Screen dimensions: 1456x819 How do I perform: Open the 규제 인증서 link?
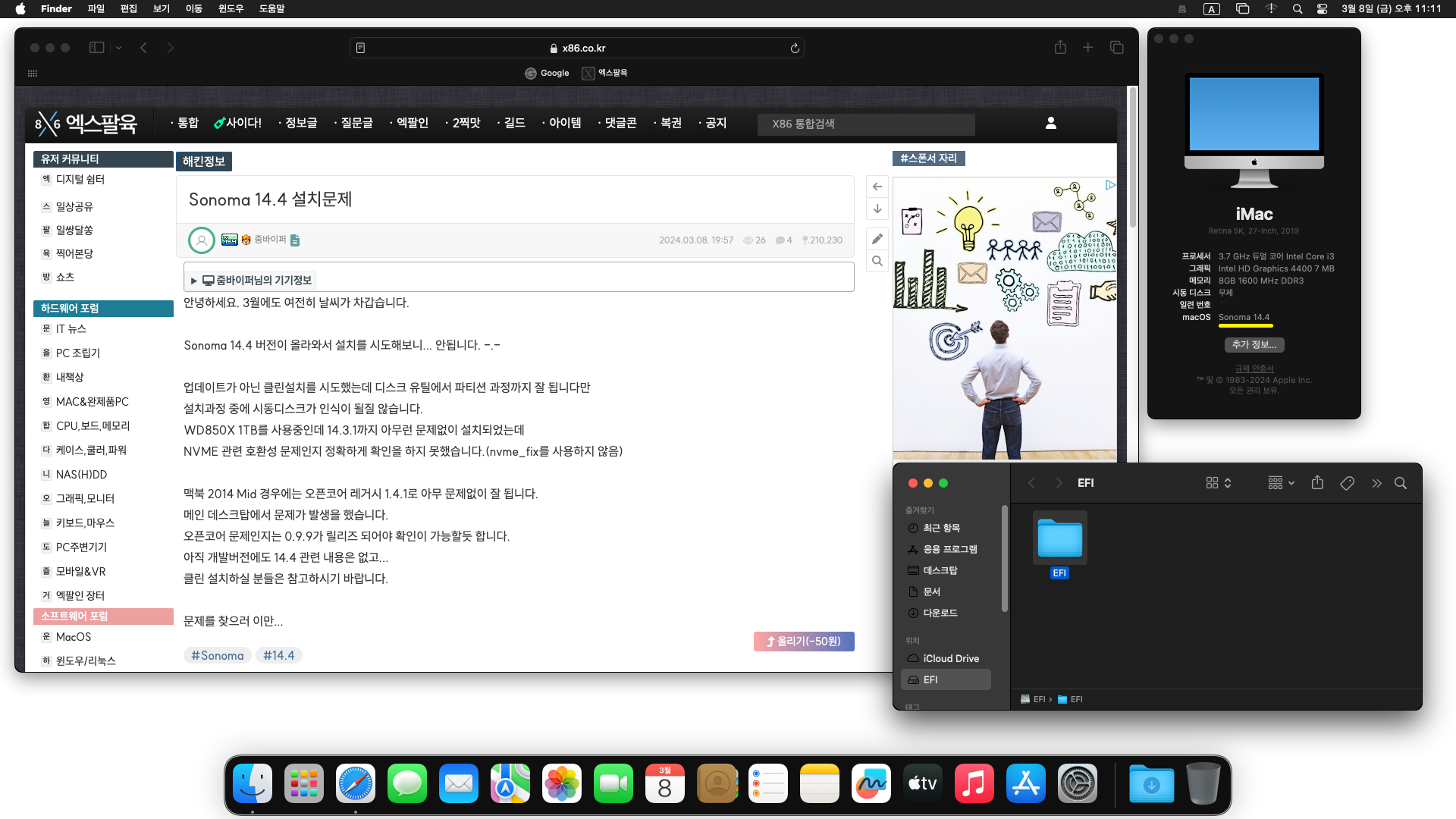1254,369
